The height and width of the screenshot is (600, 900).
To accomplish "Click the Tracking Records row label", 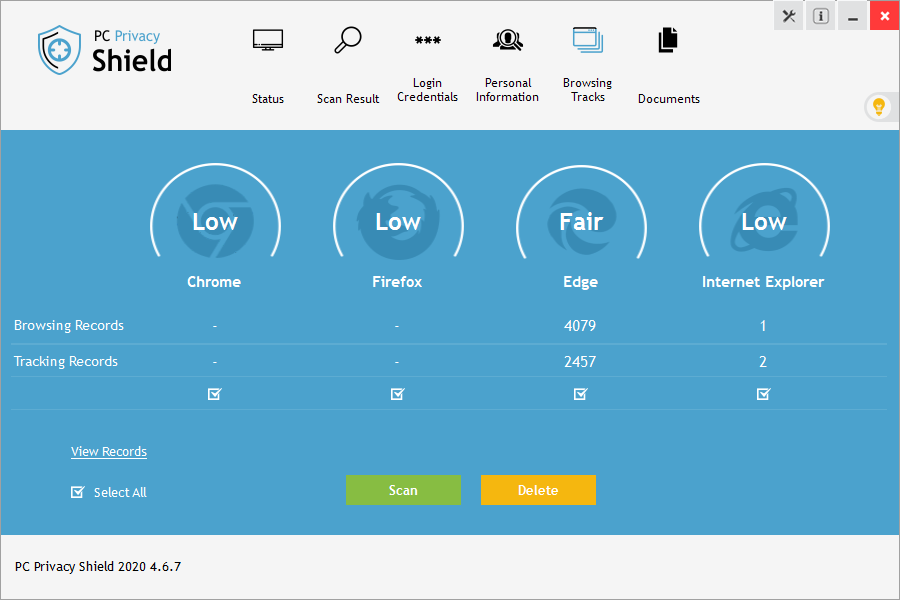I will [66, 361].
